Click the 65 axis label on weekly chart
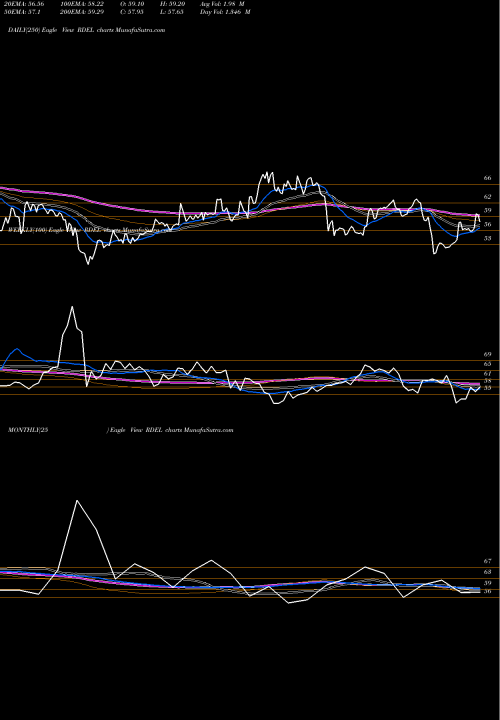 coord(488,364)
